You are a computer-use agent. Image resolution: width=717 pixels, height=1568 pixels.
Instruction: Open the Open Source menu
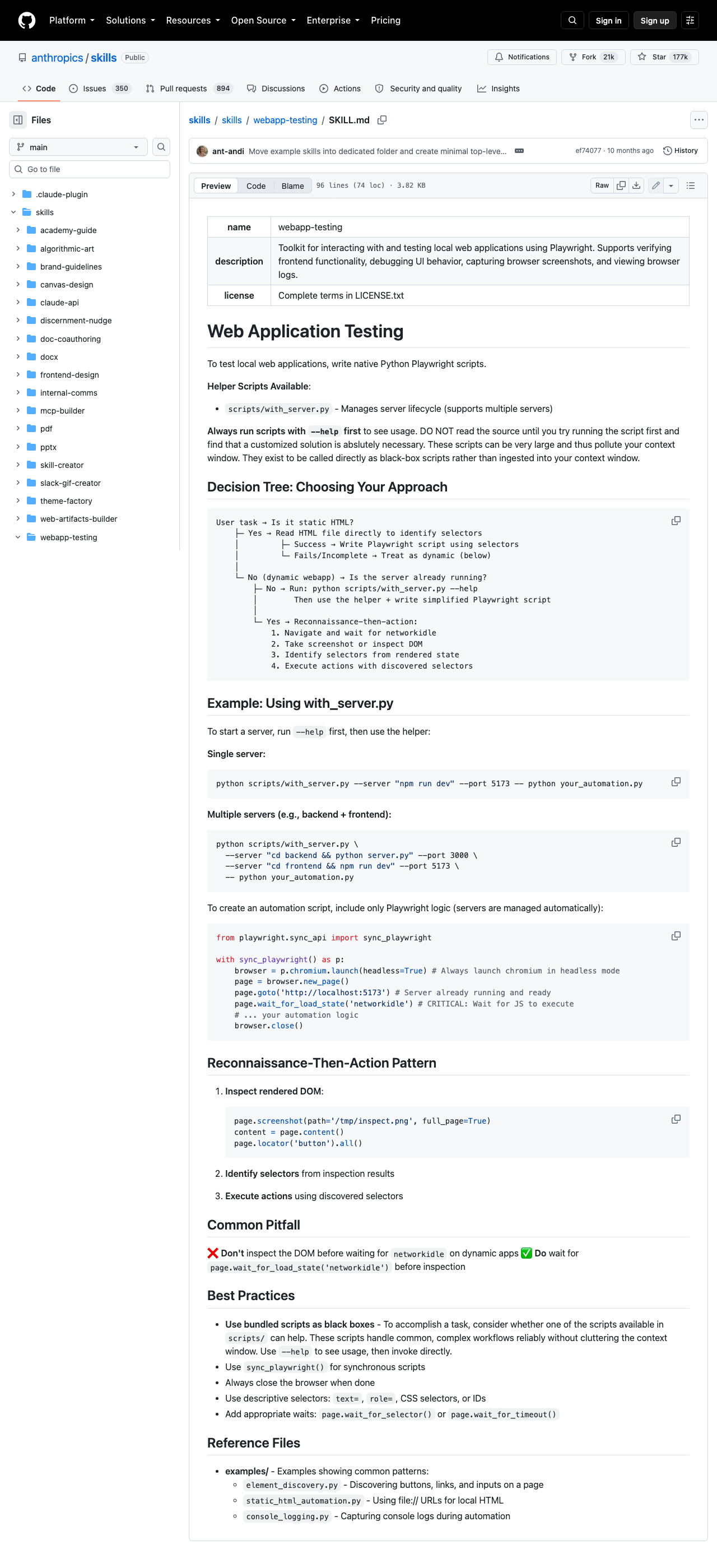[x=263, y=21]
